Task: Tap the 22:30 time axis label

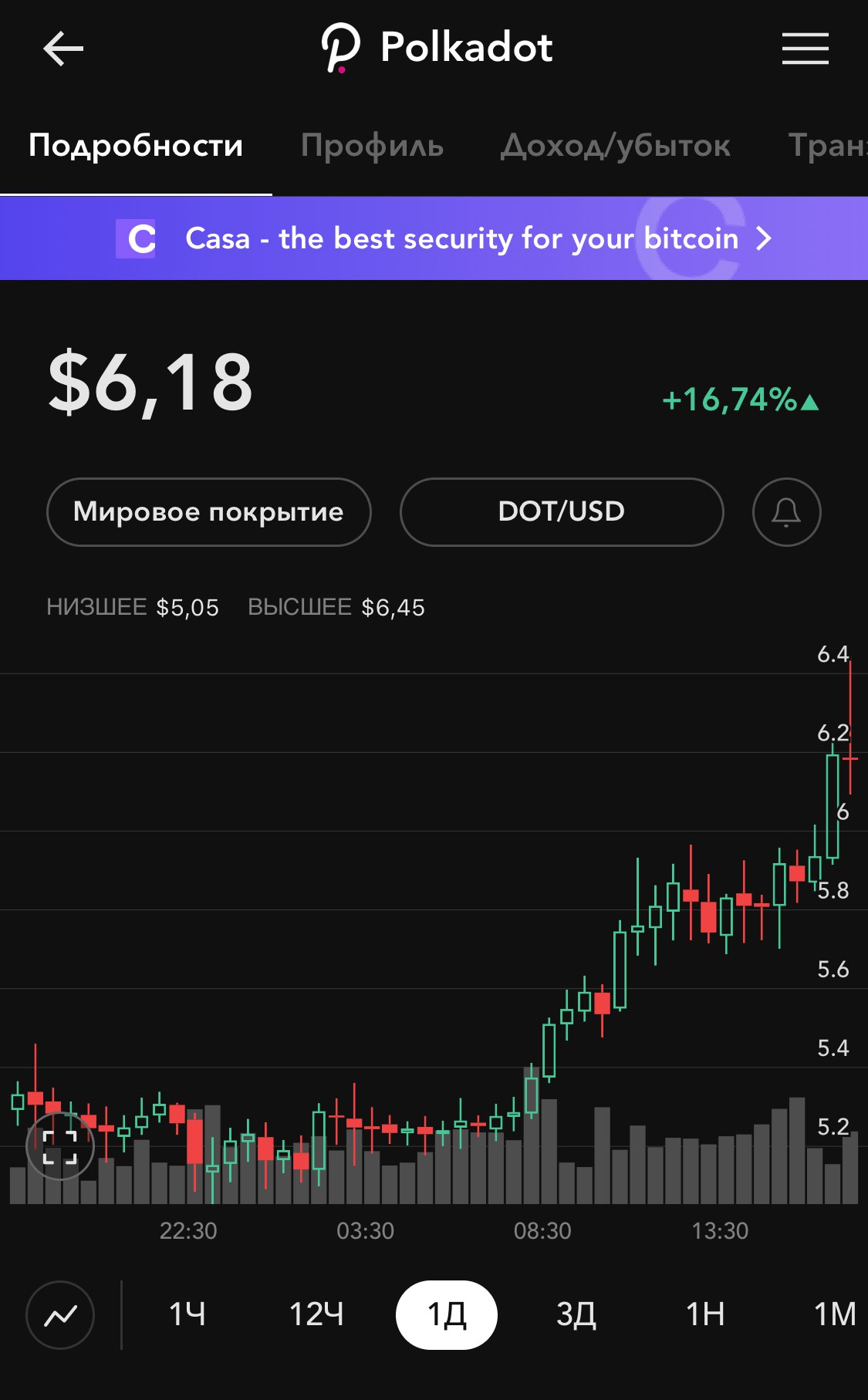Action: point(188,1231)
